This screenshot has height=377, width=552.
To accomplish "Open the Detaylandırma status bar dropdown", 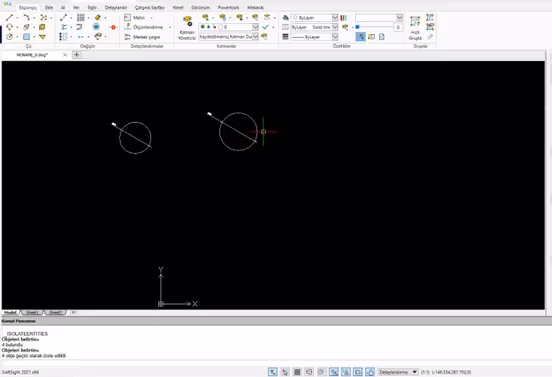I will click(399, 372).
